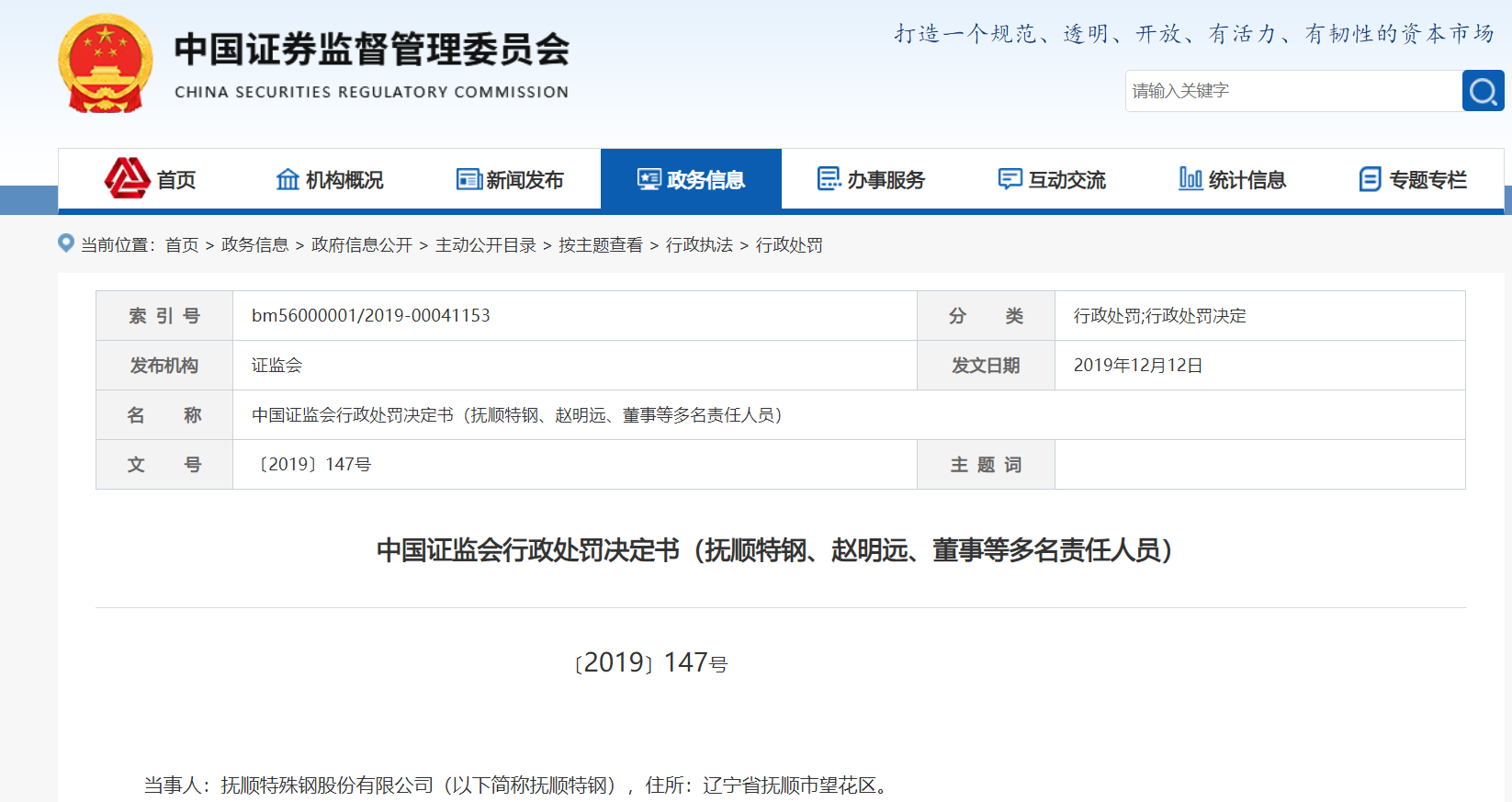Click the CHINA SECURITIES REGULATORY COMMISSION subtitle
The height and width of the screenshot is (802, 1512).
pyautogui.click(x=372, y=92)
